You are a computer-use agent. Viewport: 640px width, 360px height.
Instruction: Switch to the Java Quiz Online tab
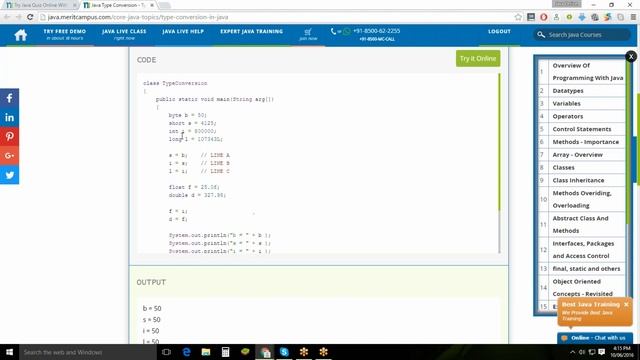40,5
